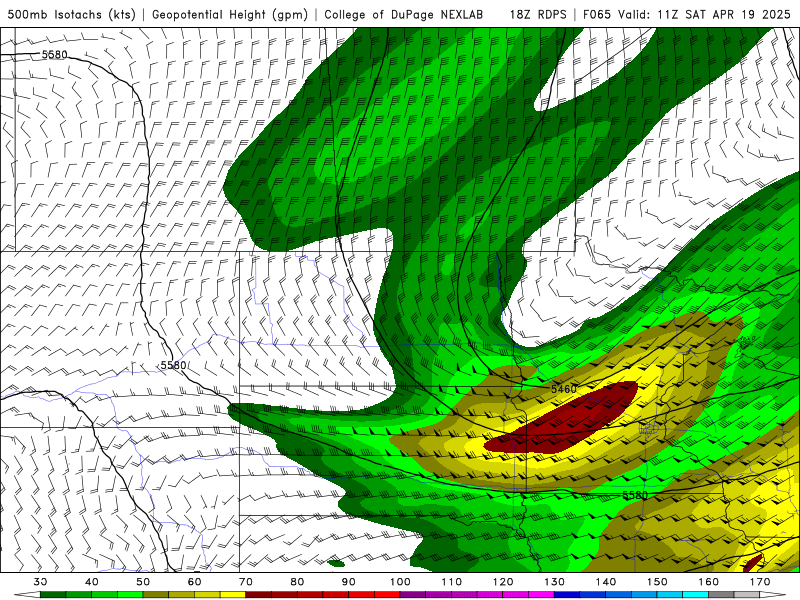Screen dimensions: 800x600
Task: Pick the darkest green swatch beginning at 30
Action: (53, 595)
